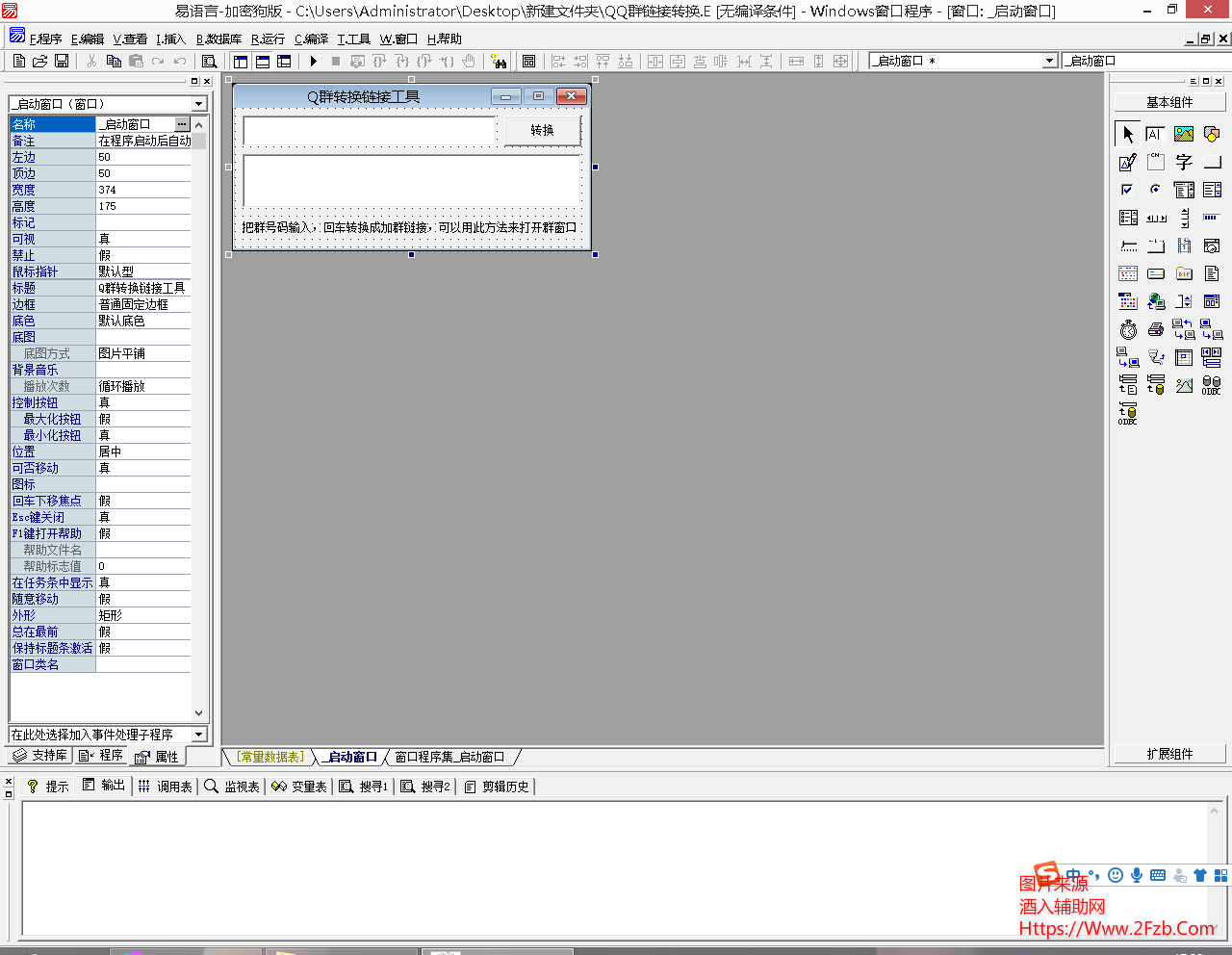
Task: Click the single-line input box on the form
Action: pos(370,130)
